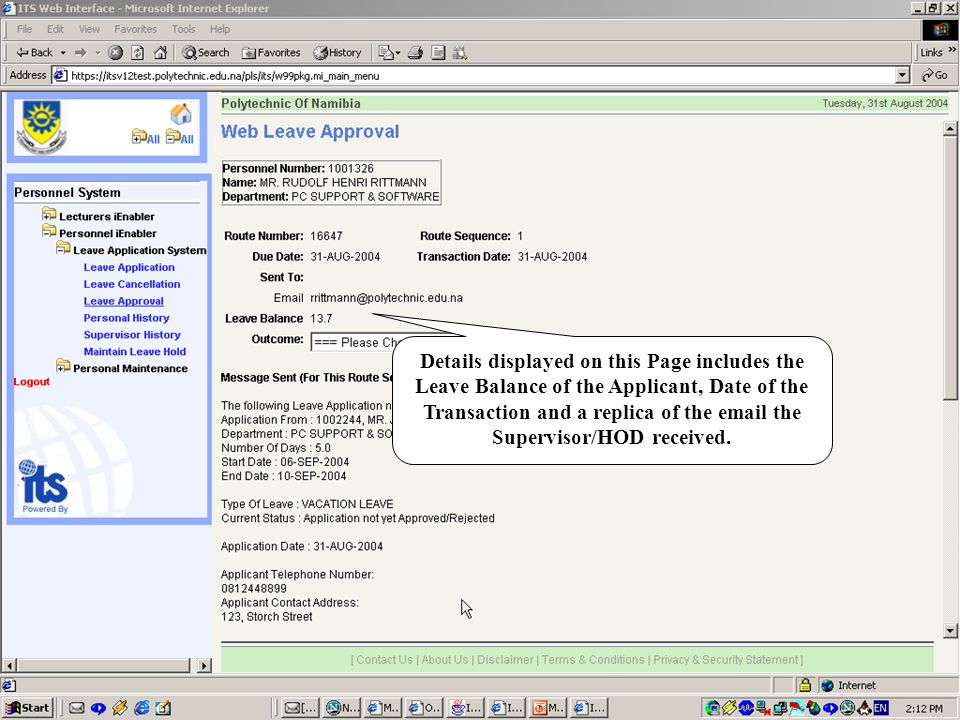Launch Outlook Express from Quick Launch
This screenshot has width=960, height=720.
(x=77, y=708)
